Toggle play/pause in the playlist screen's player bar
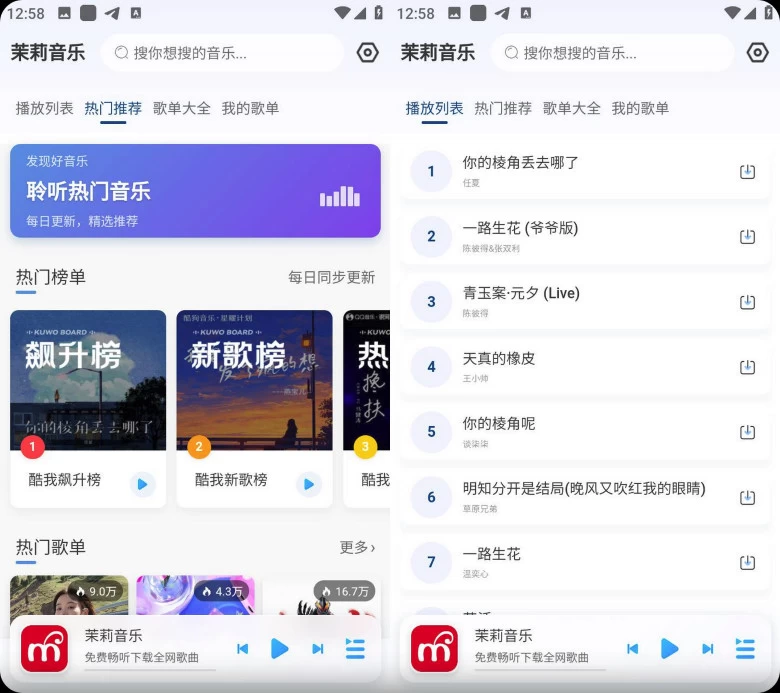This screenshot has height=693, width=780. [x=669, y=649]
